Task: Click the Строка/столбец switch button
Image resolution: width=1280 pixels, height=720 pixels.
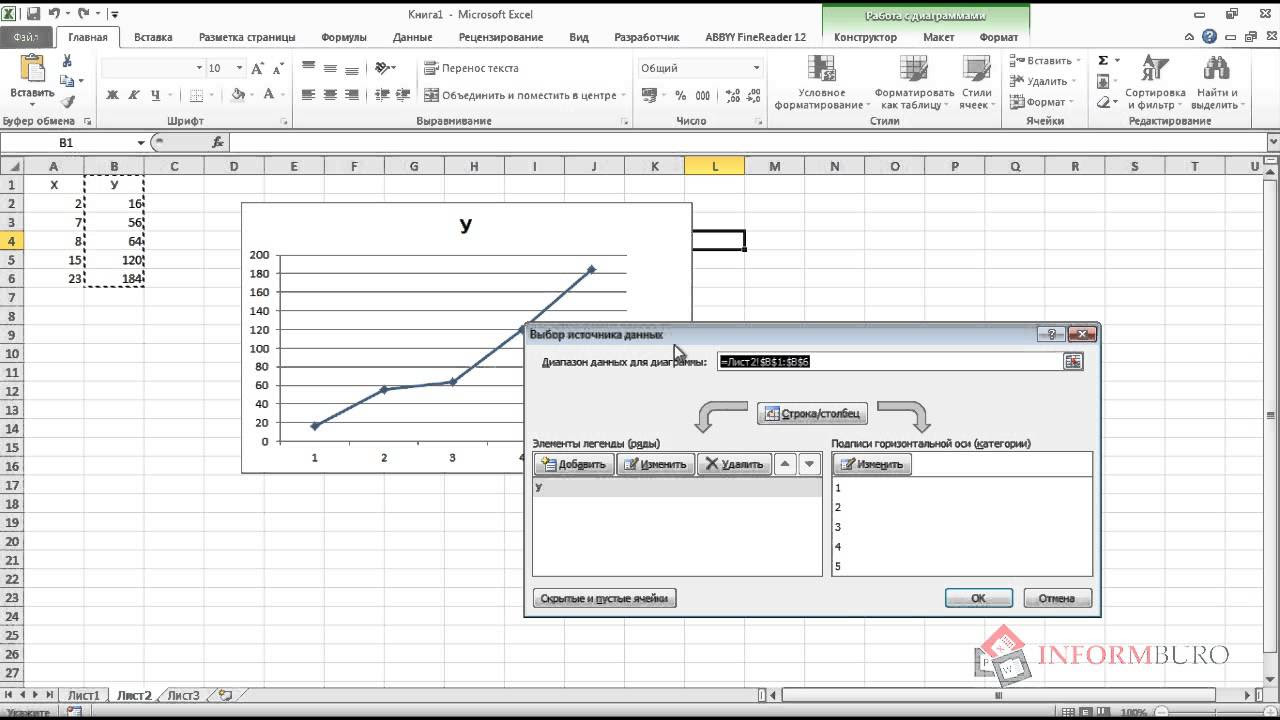Action: pos(812,414)
